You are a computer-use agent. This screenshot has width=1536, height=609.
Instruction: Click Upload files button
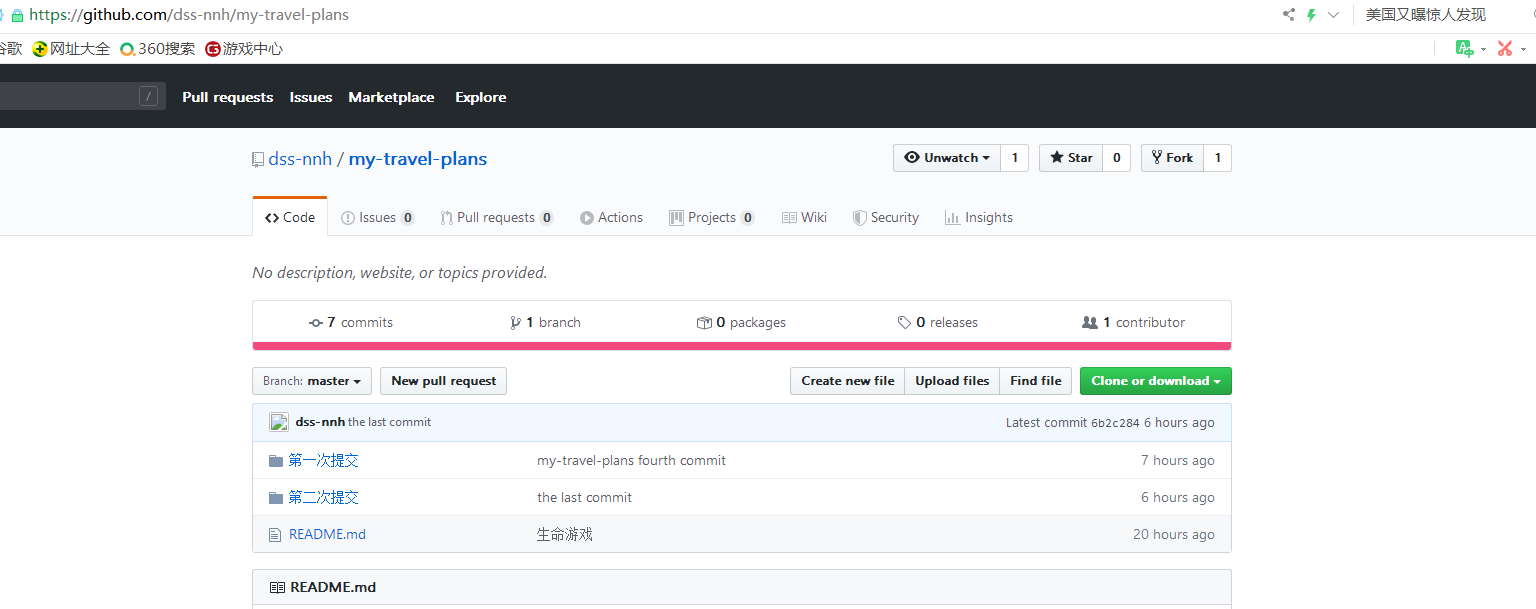point(952,381)
